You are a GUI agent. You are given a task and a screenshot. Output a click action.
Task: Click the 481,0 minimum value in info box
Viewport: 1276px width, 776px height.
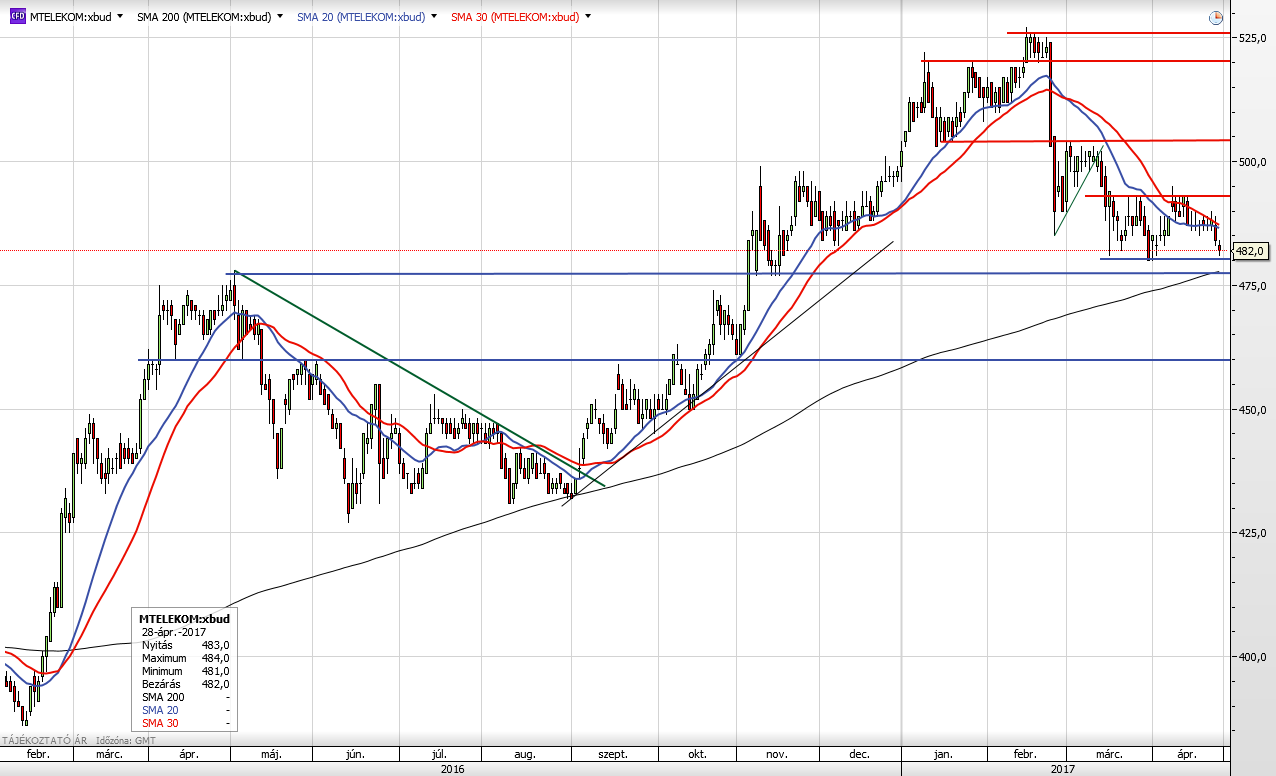coord(216,671)
